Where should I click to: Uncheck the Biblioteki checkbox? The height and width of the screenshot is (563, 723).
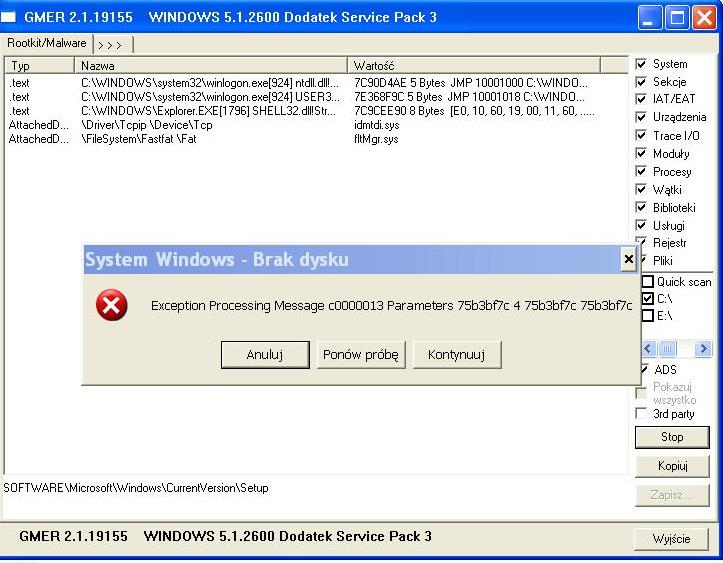coord(641,207)
